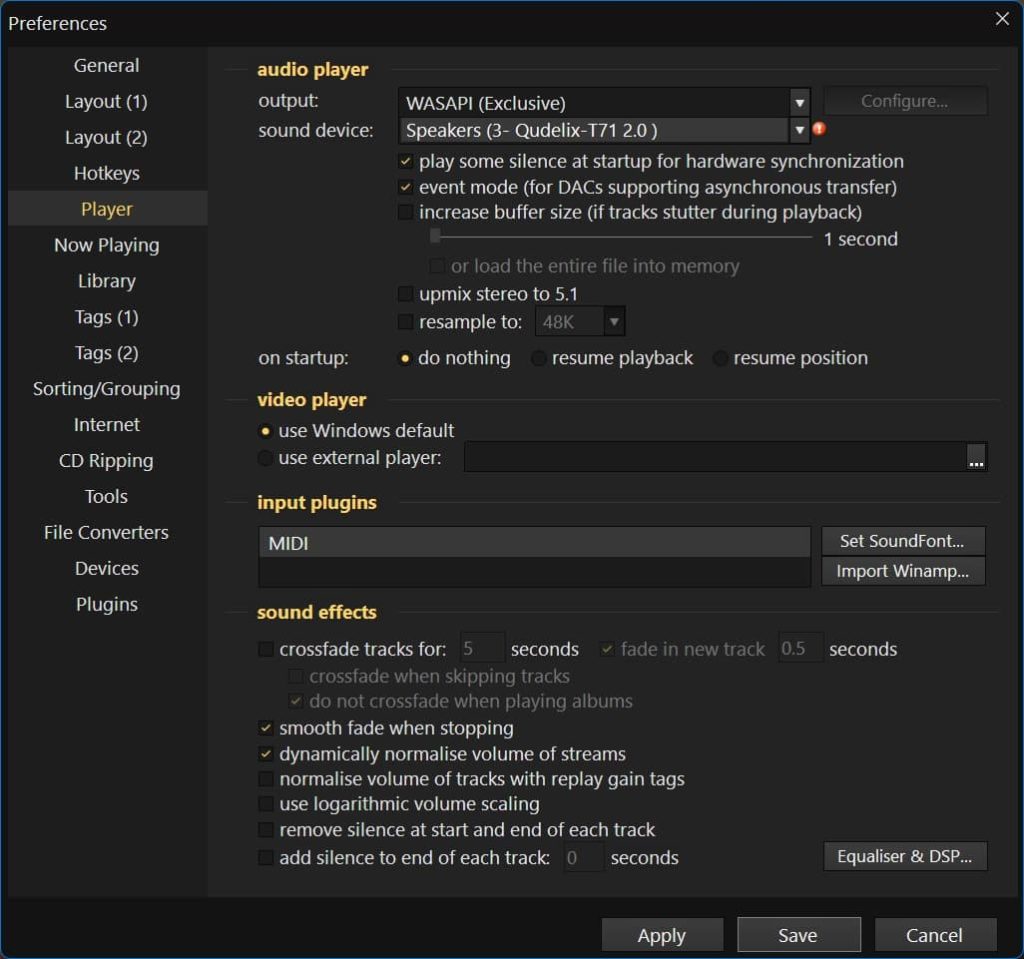Enable crossfade tracks checkbox
This screenshot has height=959, width=1024.
coord(266,649)
